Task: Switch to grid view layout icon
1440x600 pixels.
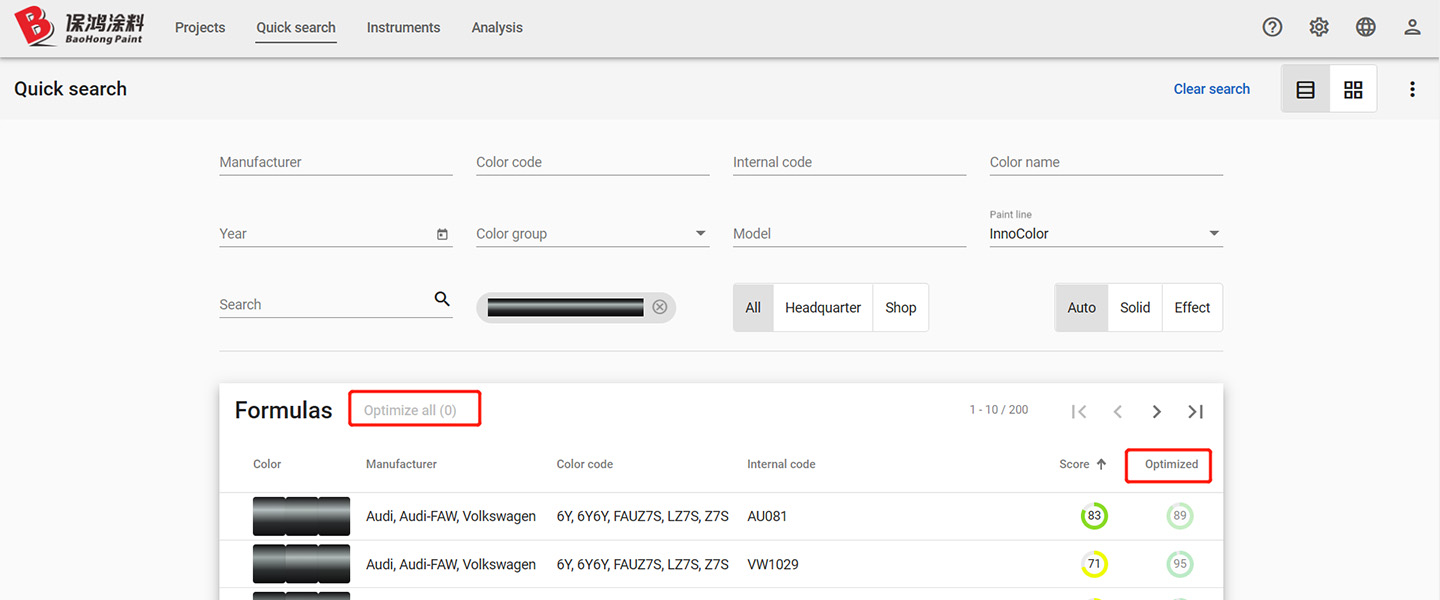Action: 1353,89
